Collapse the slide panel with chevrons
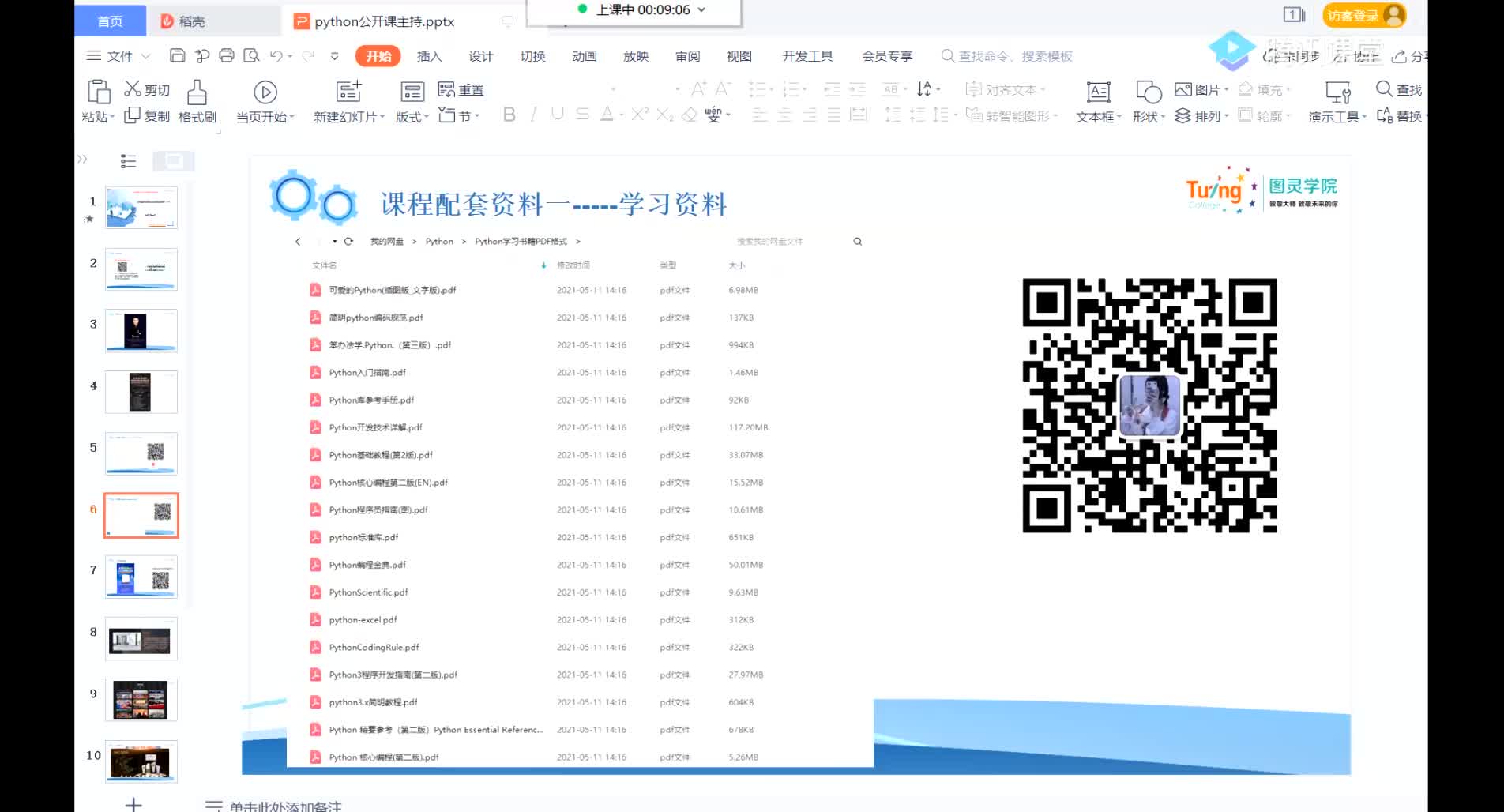Screen dimensions: 1504x812 [82, 160]
